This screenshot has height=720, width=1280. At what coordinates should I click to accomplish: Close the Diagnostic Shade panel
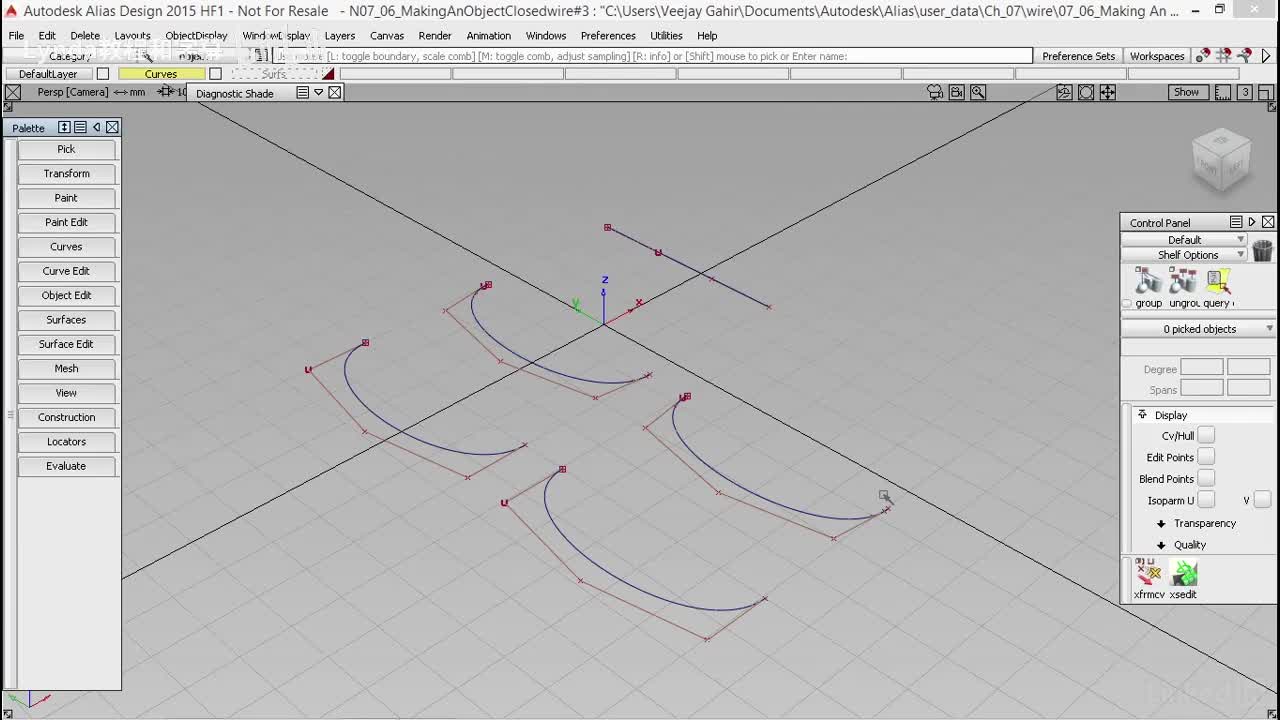coord(334,92)
